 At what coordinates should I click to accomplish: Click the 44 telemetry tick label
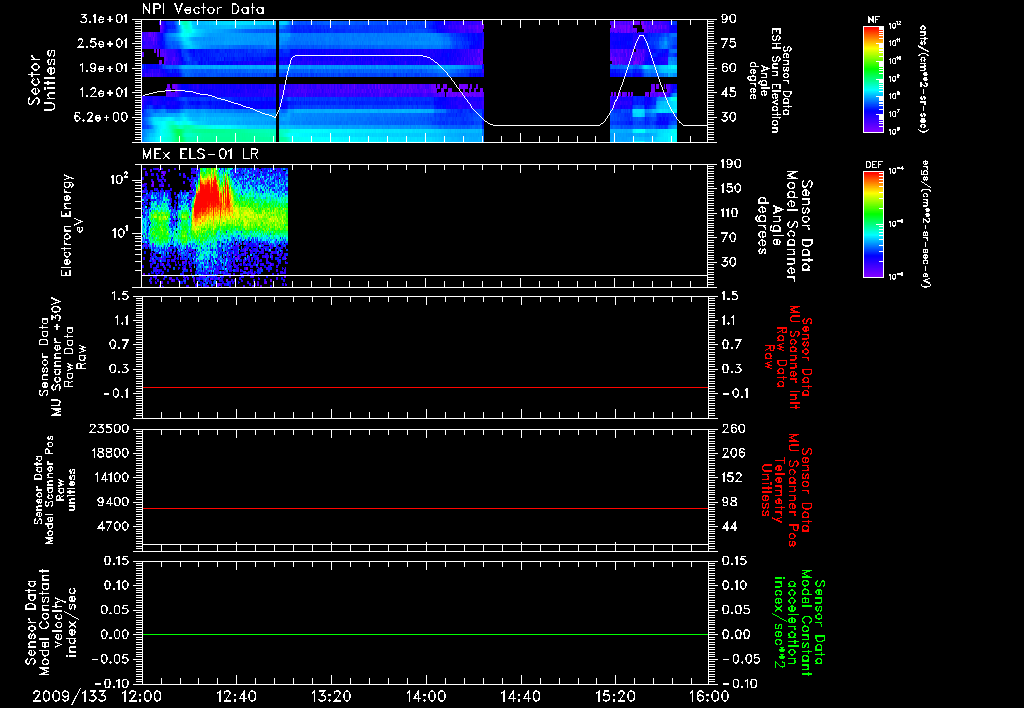[729, 526]
